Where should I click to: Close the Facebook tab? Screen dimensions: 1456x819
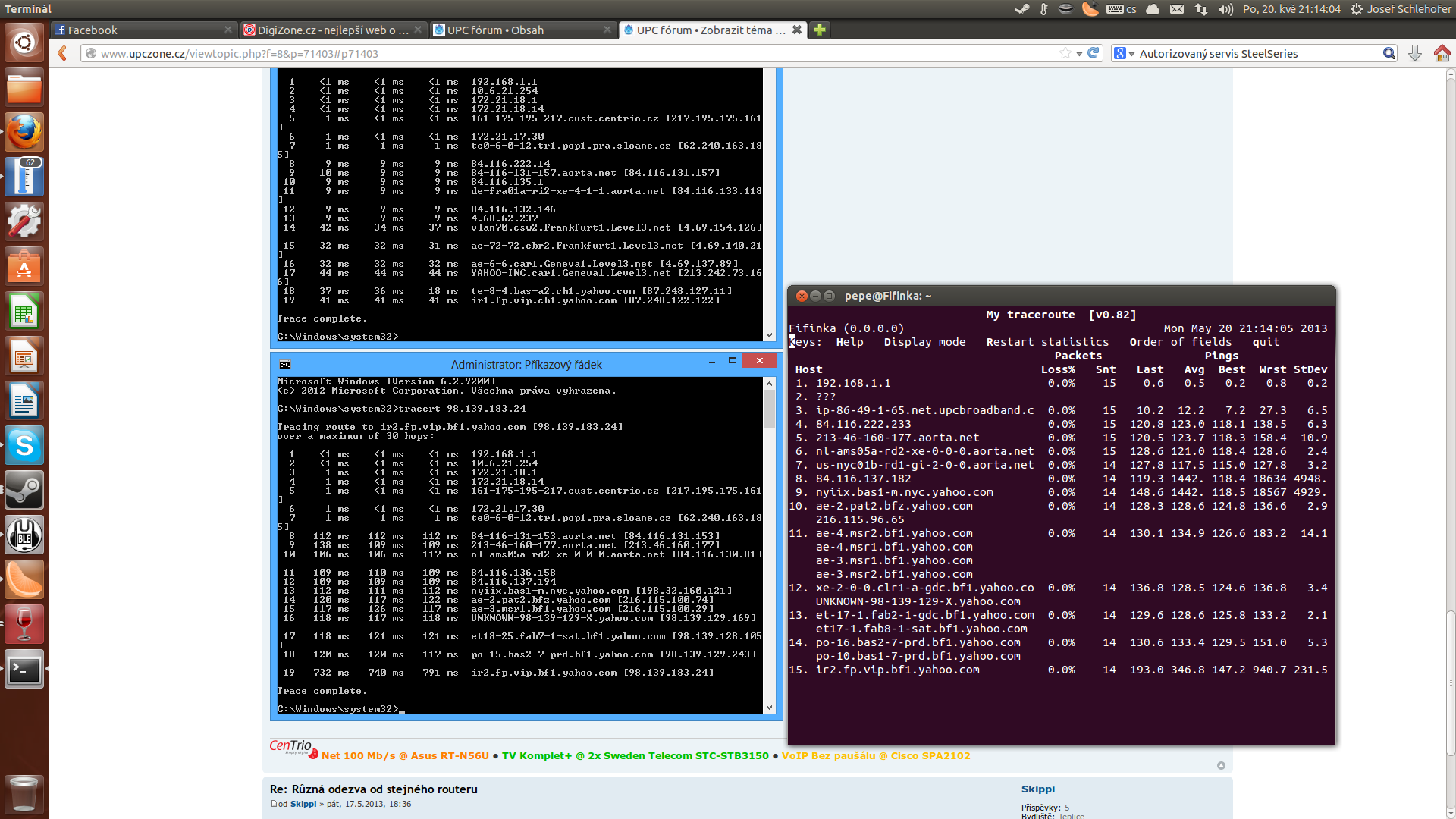tap(228, 30)
